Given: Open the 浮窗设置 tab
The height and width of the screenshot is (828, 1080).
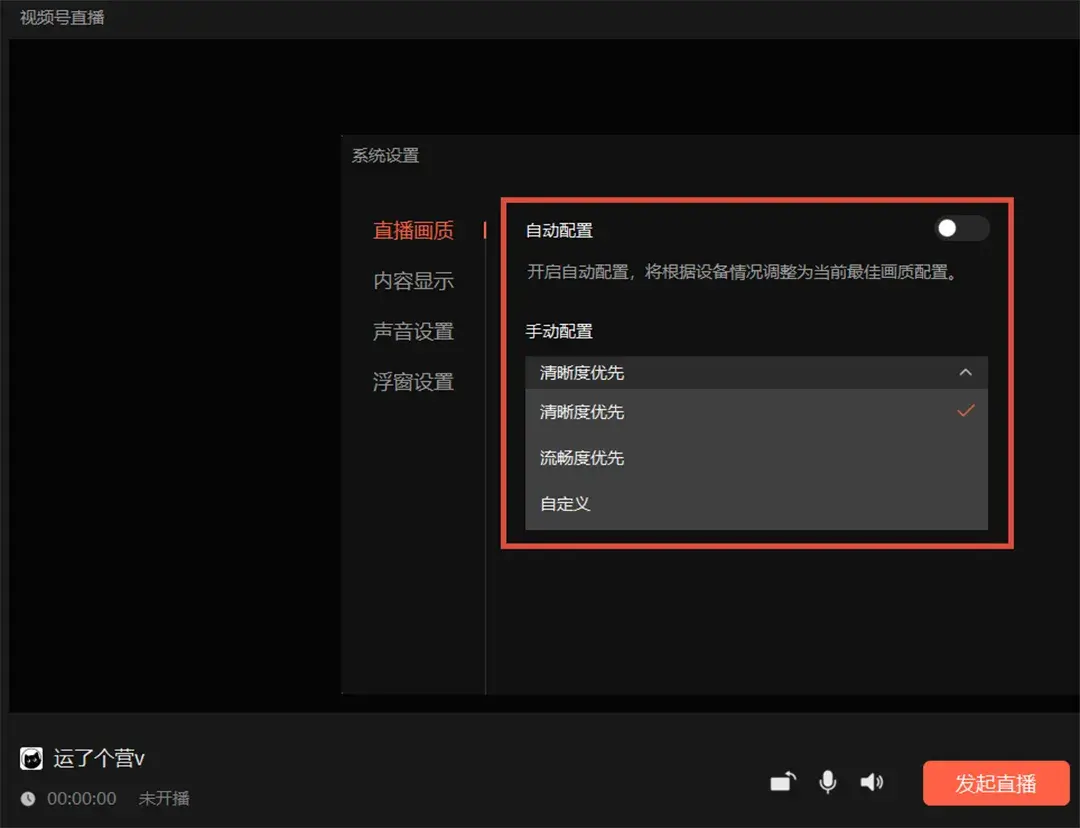Looking at the screenshot, I should click(413, 382).
